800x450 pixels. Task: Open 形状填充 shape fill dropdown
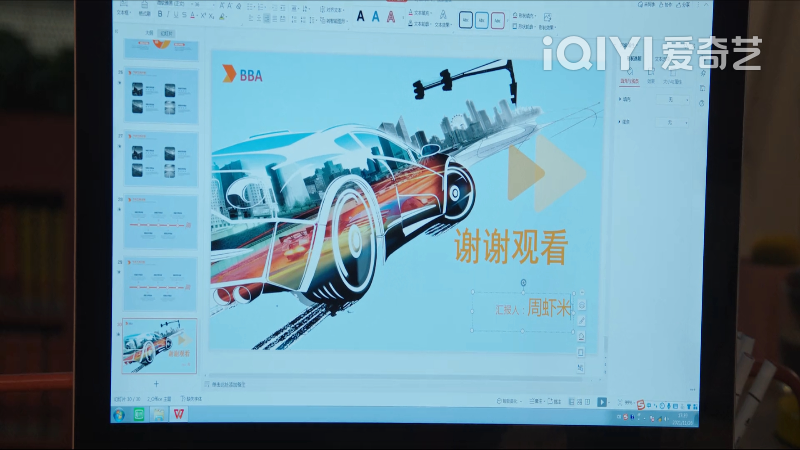click(524, 16)
